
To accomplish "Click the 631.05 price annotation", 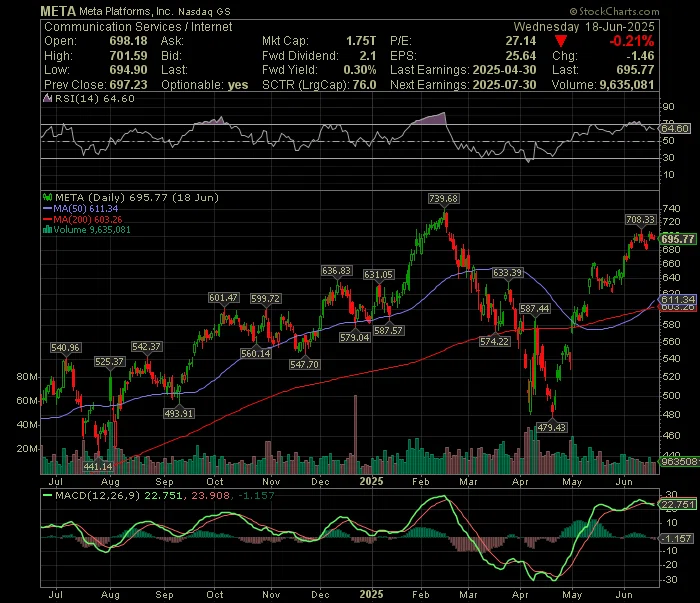I will [x=379, y=274].
